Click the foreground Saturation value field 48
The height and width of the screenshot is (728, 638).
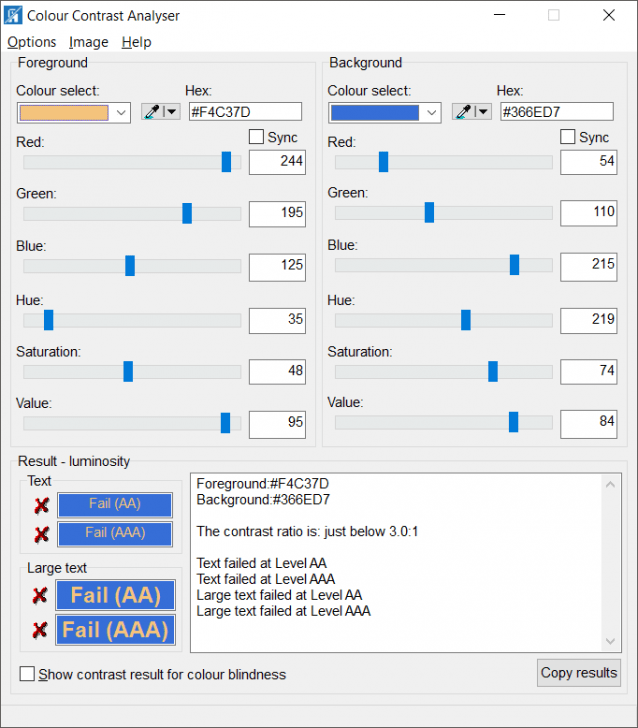[x=277, y=371]
